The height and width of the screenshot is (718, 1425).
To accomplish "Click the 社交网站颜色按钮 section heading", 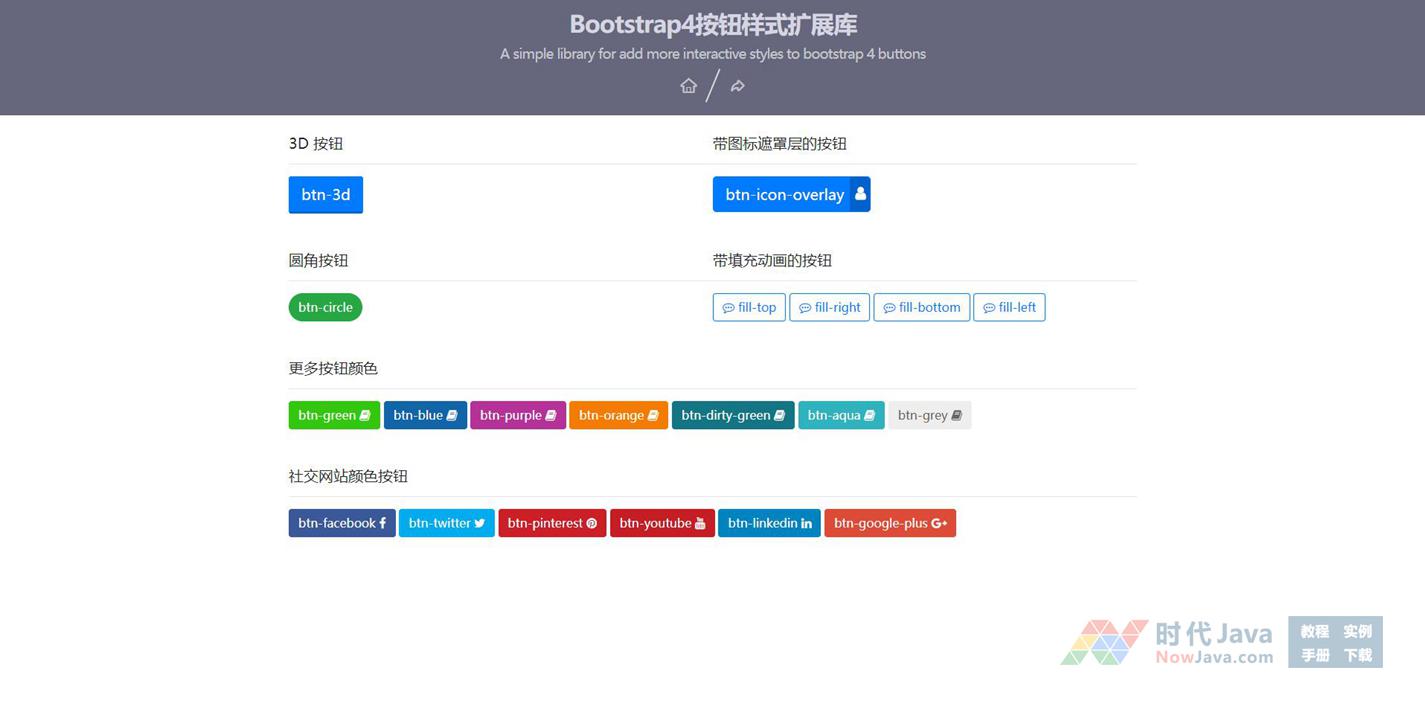I will click(x=348, y=476).
